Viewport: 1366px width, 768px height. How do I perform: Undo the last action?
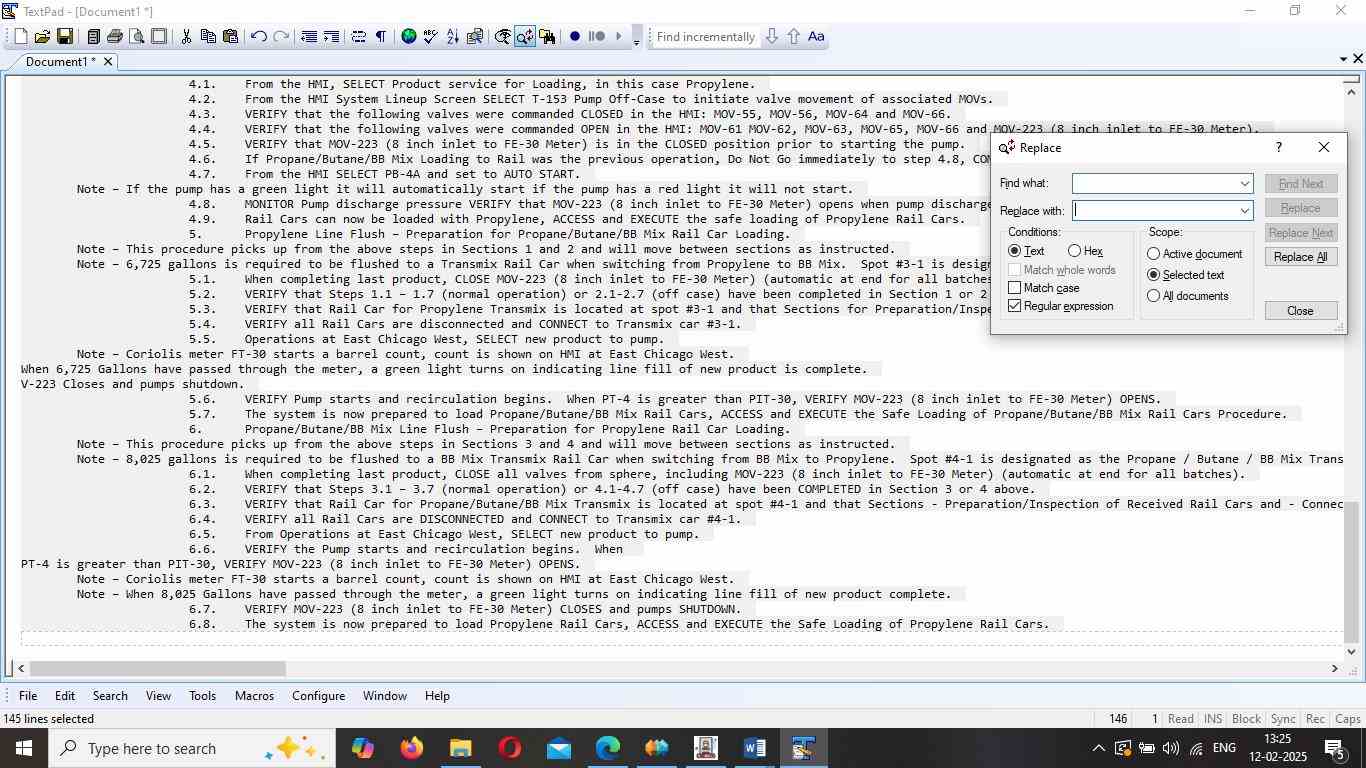[x=258, y=37]
